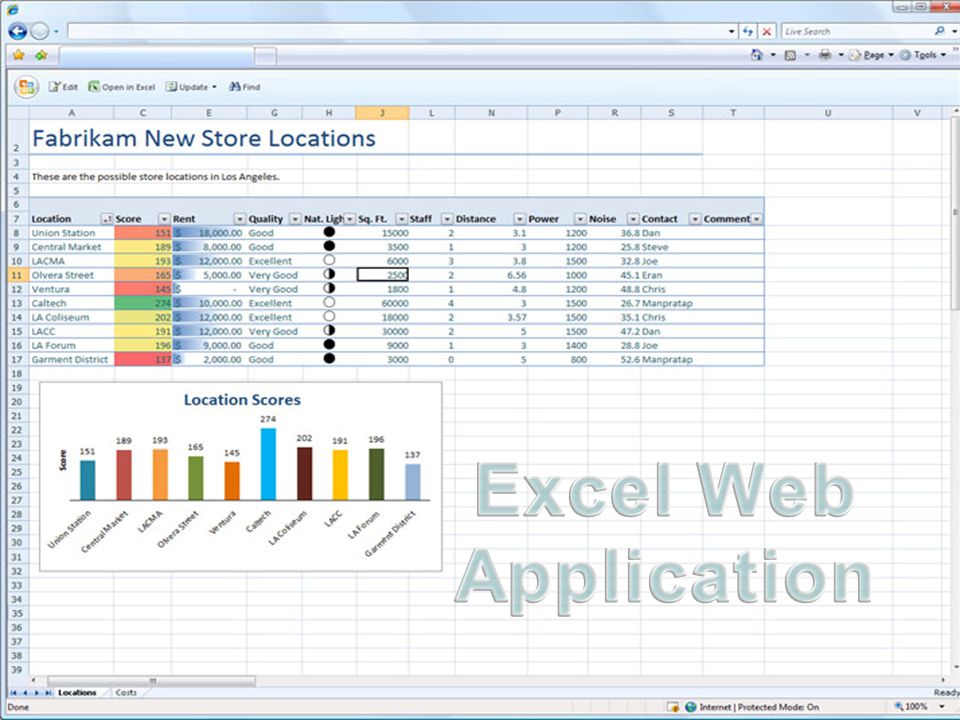The height and width of the screenshot is (720, 960).
Task: Click the Edit toolbar button
Action: click(64, 87)
